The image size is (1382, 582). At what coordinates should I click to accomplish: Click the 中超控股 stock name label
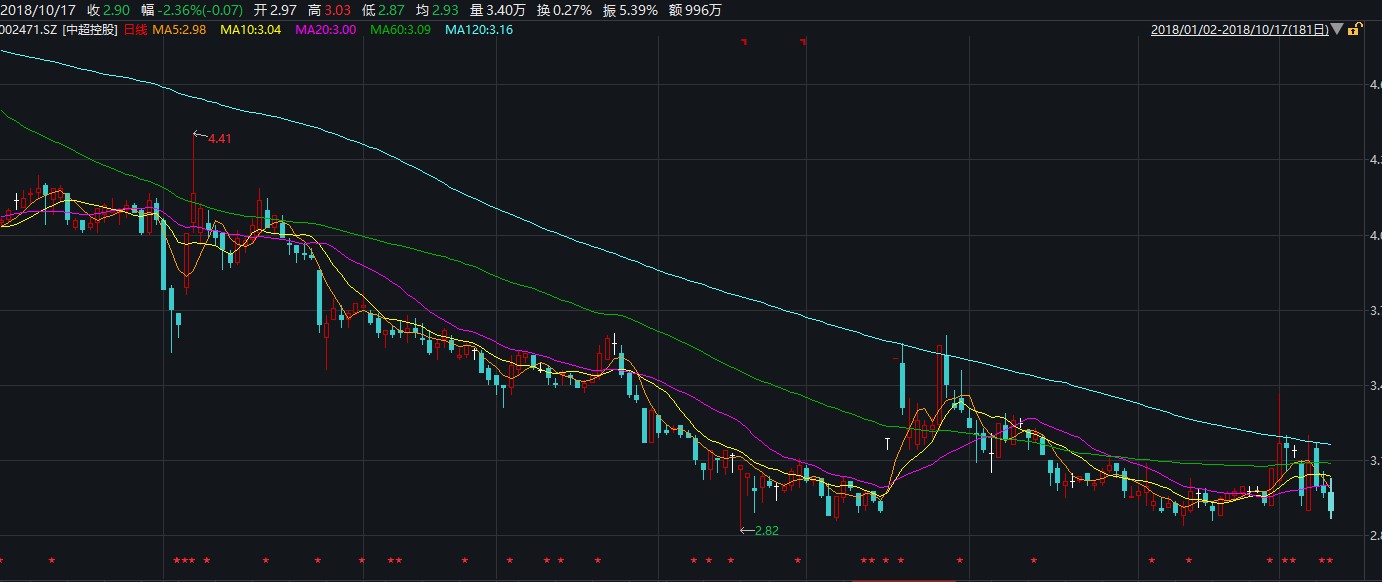pos(90,30)
